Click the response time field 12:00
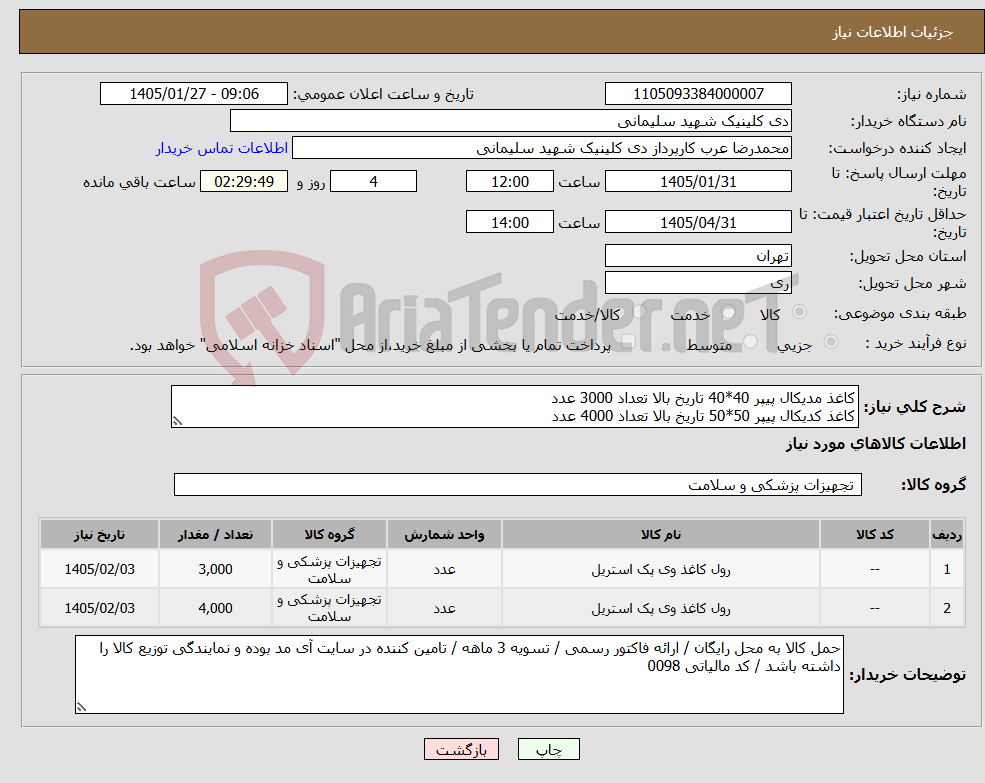 (x=509, y=182)
